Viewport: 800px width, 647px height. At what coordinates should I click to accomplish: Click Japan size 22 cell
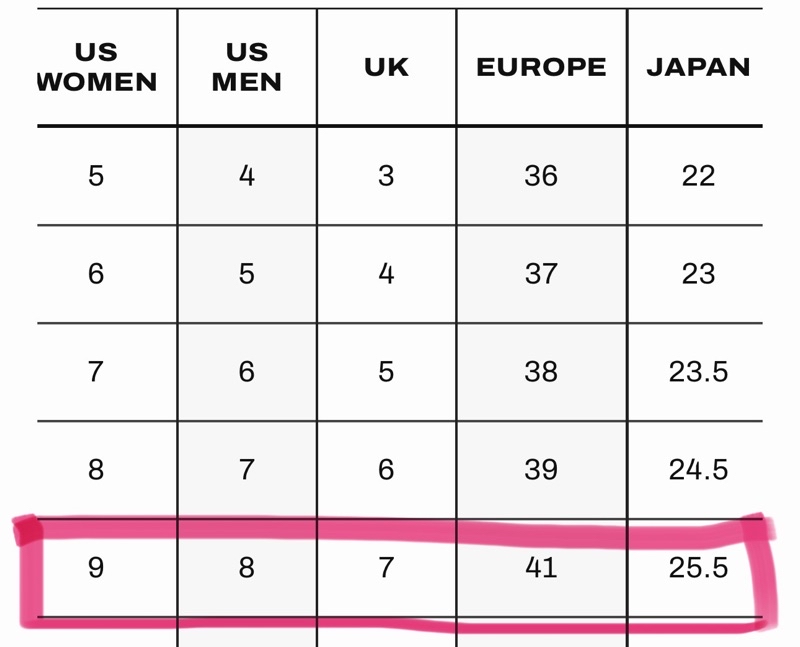pyautogui.click(x=698, y=176)
